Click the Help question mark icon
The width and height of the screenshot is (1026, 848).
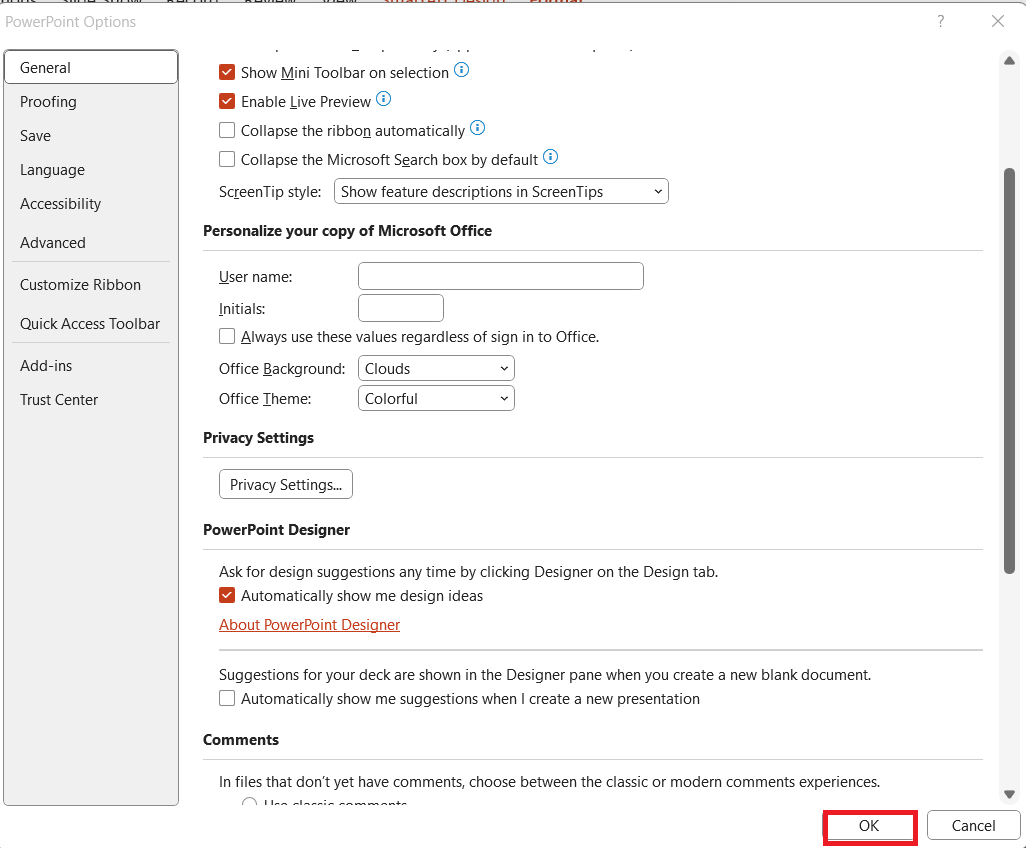click(x=940, y=22)
